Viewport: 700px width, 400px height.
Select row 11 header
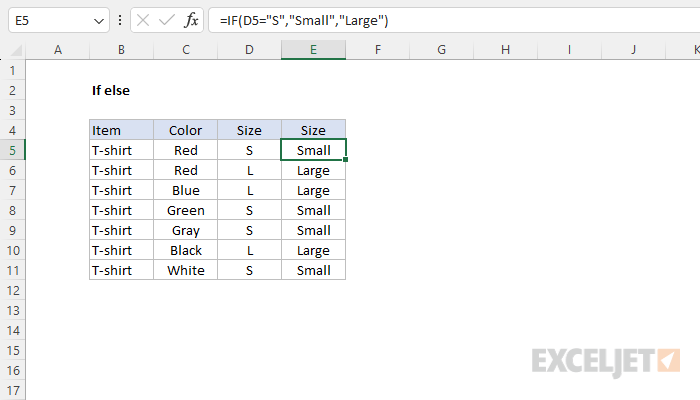(x=12, y=271)
